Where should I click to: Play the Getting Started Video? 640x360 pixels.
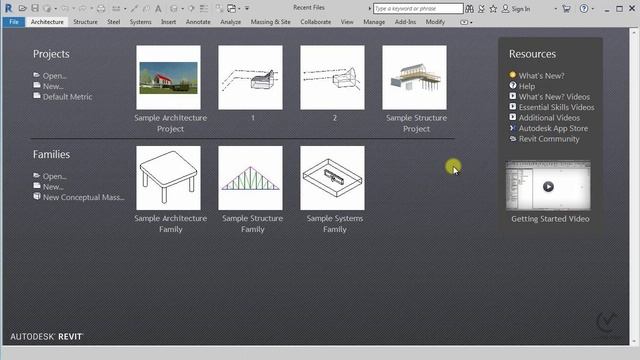pos(548,187)
